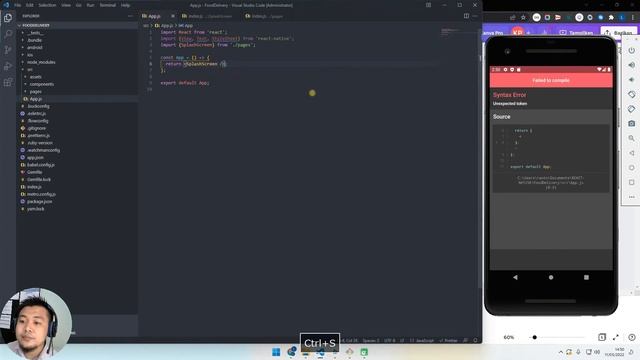Viewport: 640px width, 360px height.
Task: Click the emulator power button
Action: click(x=631, y=50)
